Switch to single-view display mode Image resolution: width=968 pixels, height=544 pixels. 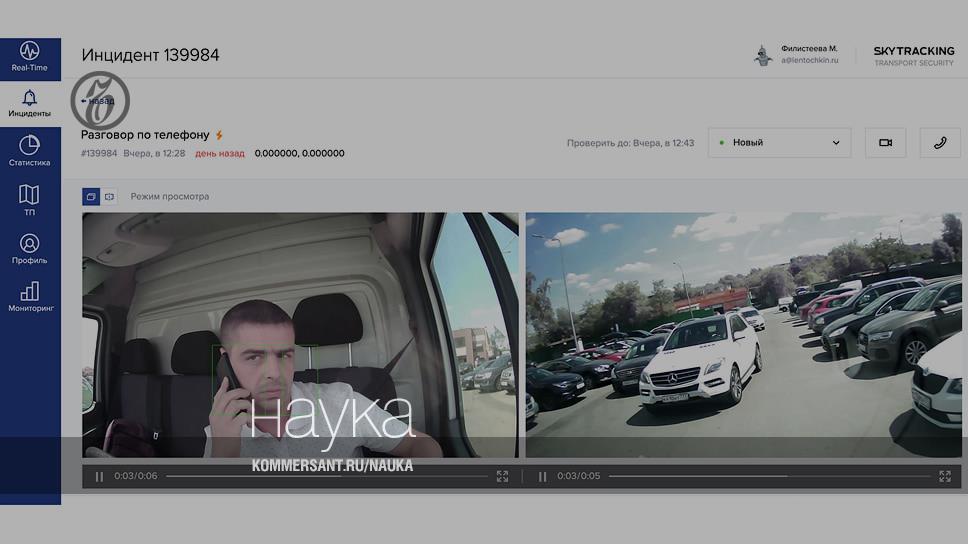[x=109, y=197]
